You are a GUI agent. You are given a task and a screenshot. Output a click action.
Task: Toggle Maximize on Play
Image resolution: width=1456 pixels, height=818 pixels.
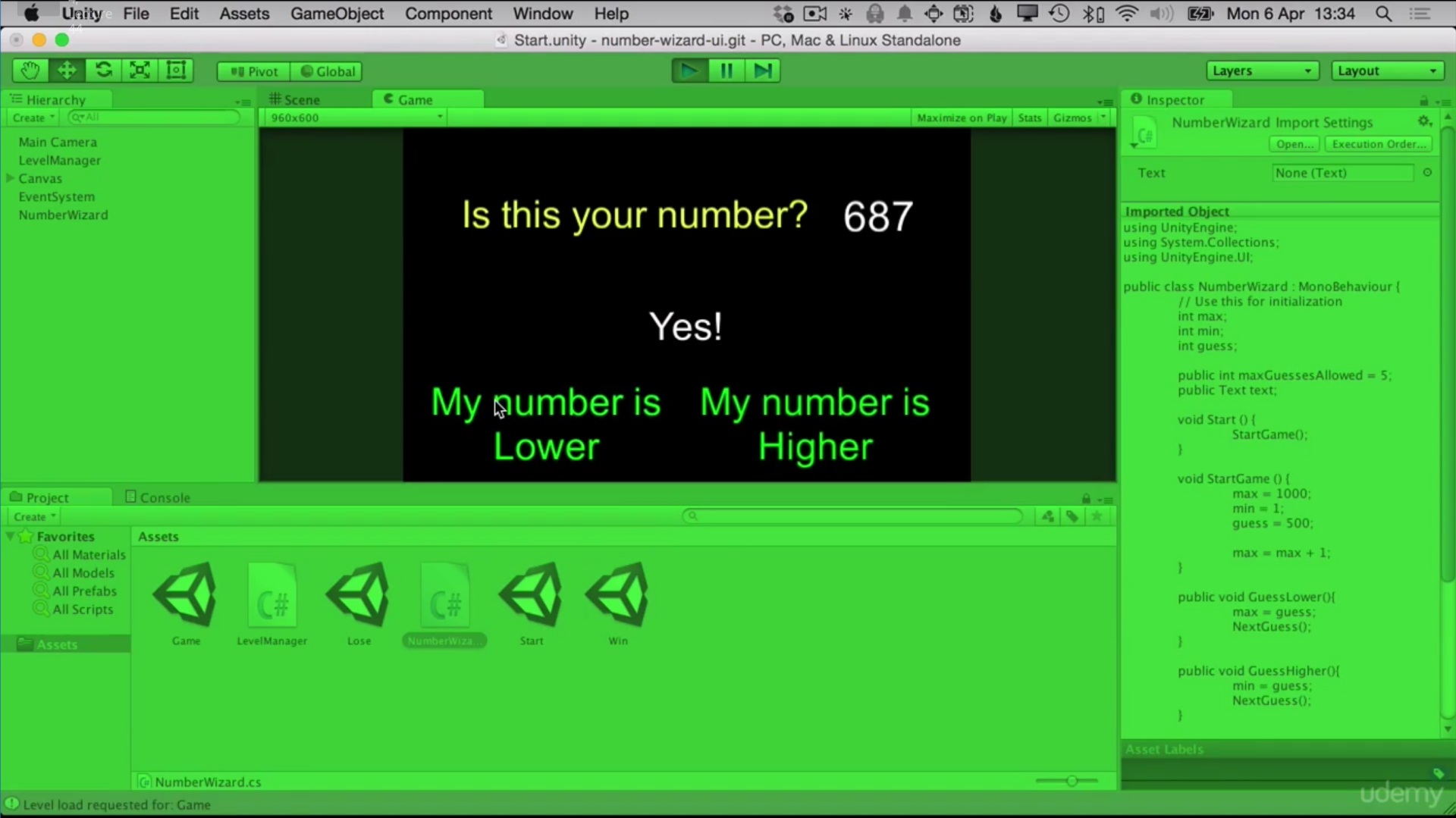pos(962,118)
